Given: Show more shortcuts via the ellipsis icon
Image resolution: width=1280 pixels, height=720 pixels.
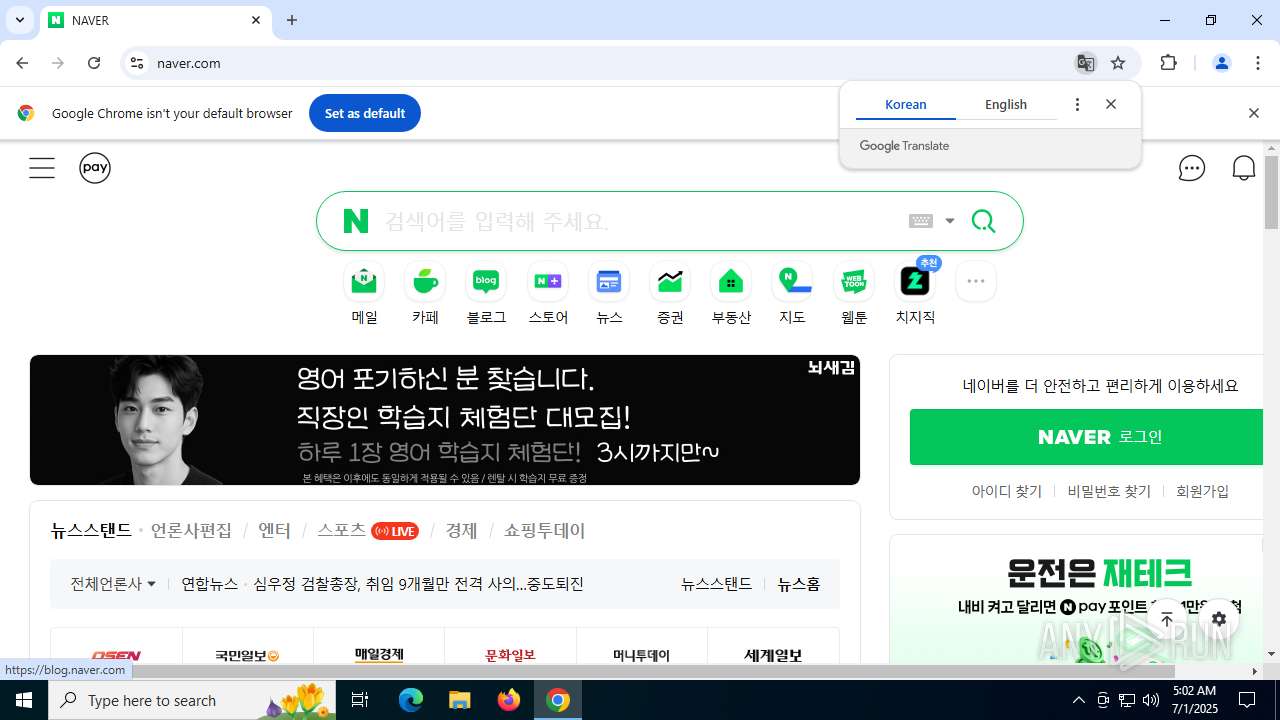Looking at the screenshot, I should (976, 282).
